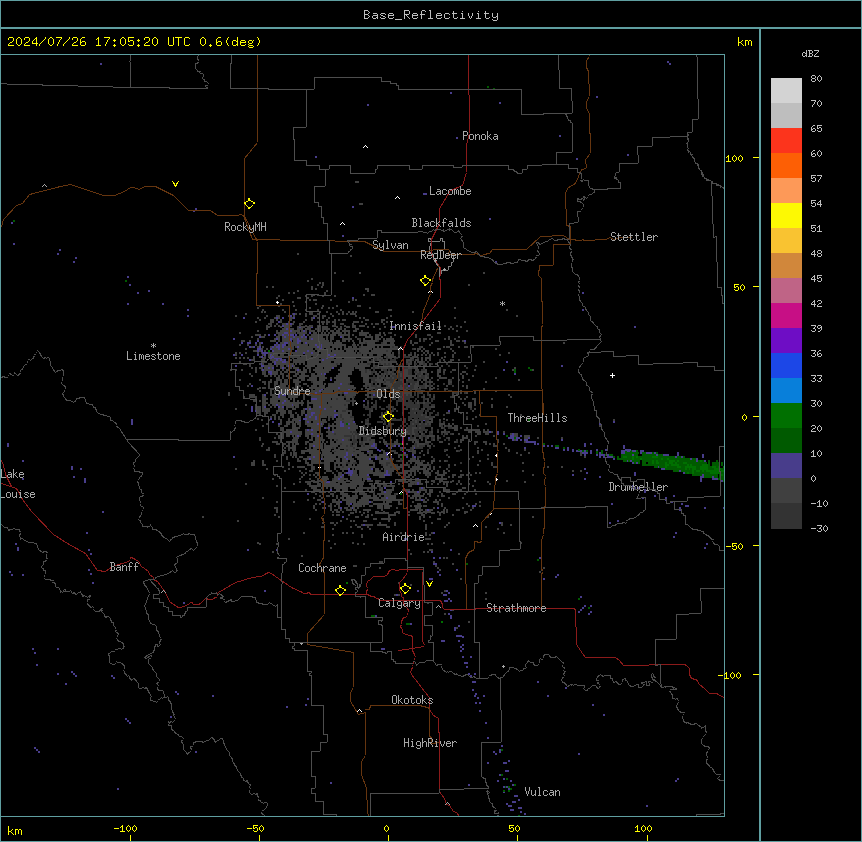Click the Airdrie city label
Viewport: 862px width, 842px height.
point(404,537)
